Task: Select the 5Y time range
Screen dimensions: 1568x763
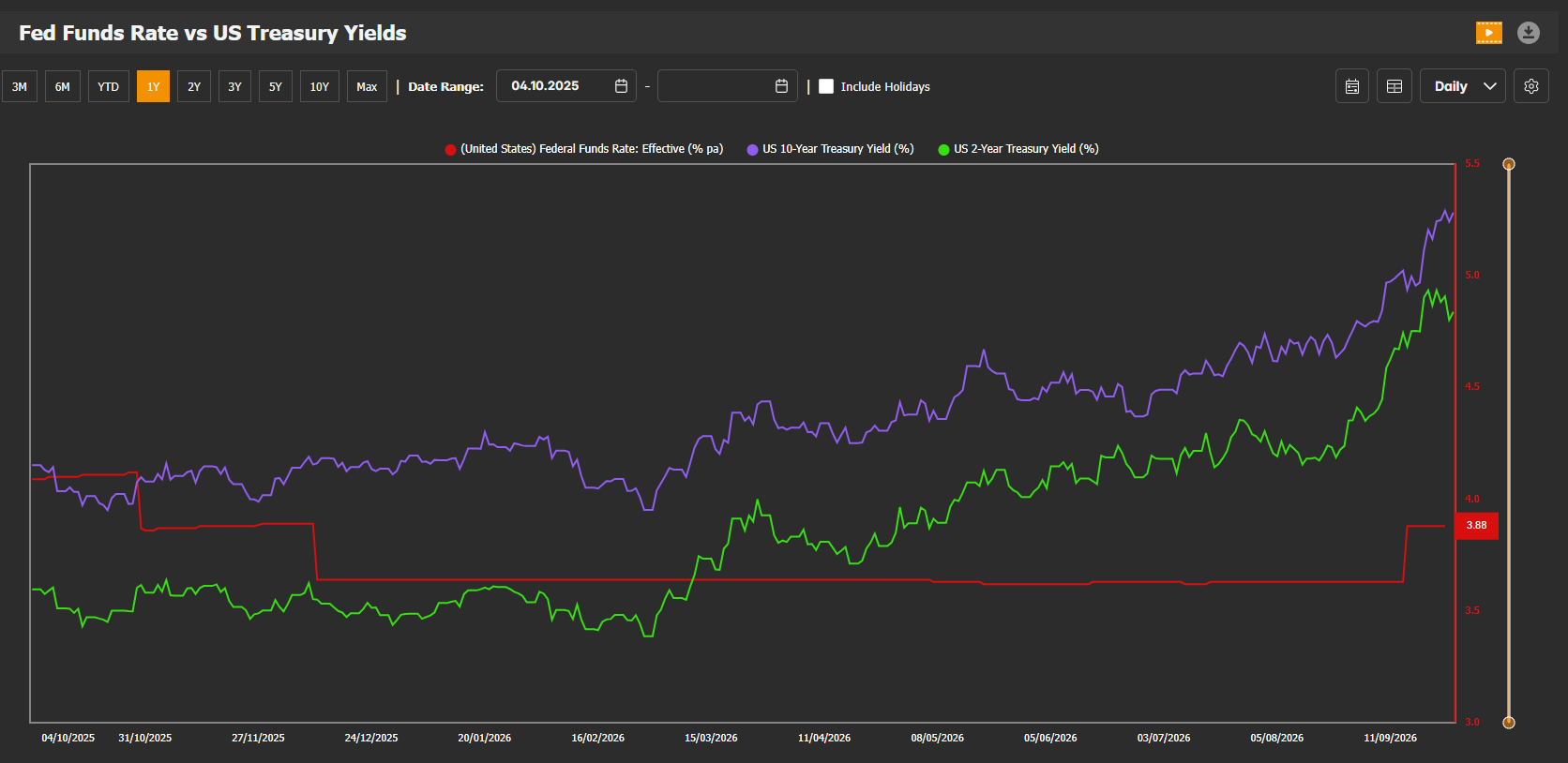Action: point(276,86)
